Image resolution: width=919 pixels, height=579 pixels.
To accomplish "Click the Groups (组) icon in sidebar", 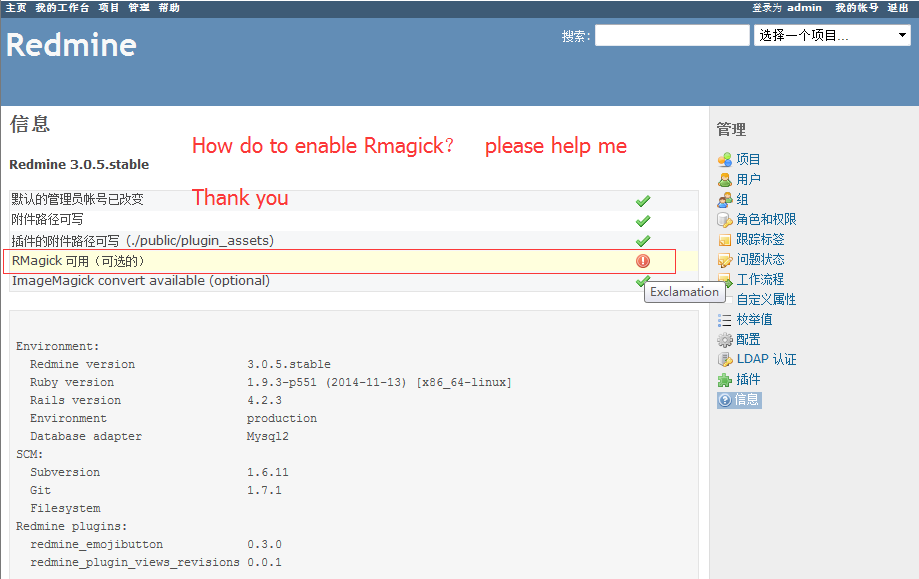I will pos(725,199).
